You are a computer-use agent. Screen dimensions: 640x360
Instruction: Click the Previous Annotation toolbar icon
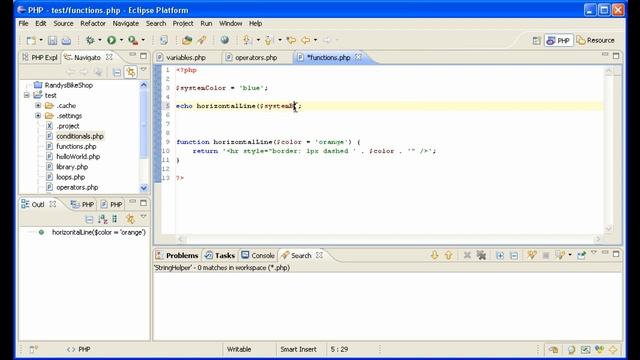click(269, 40)
